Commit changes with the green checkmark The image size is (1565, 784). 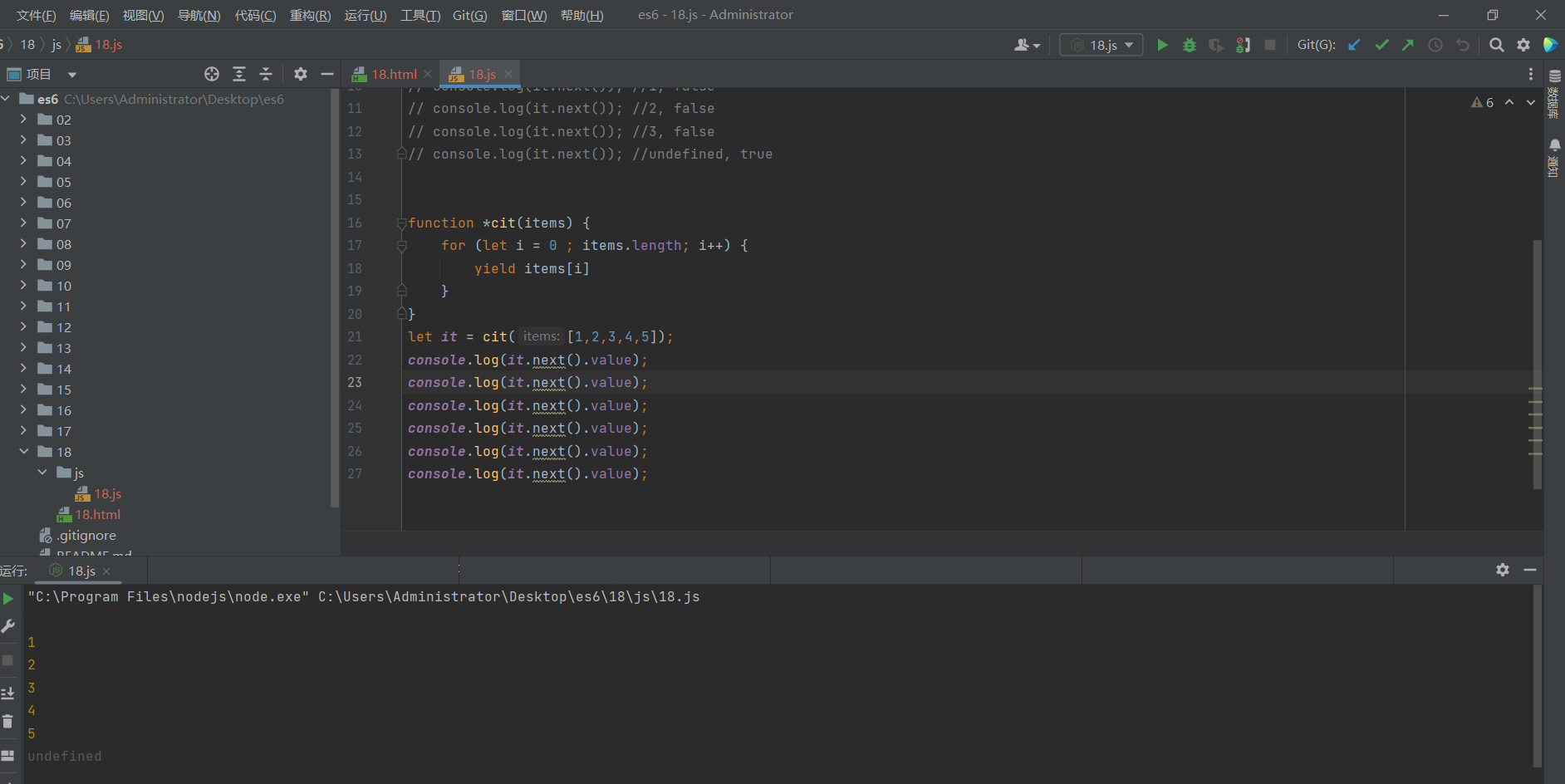tap(1381, 45)
